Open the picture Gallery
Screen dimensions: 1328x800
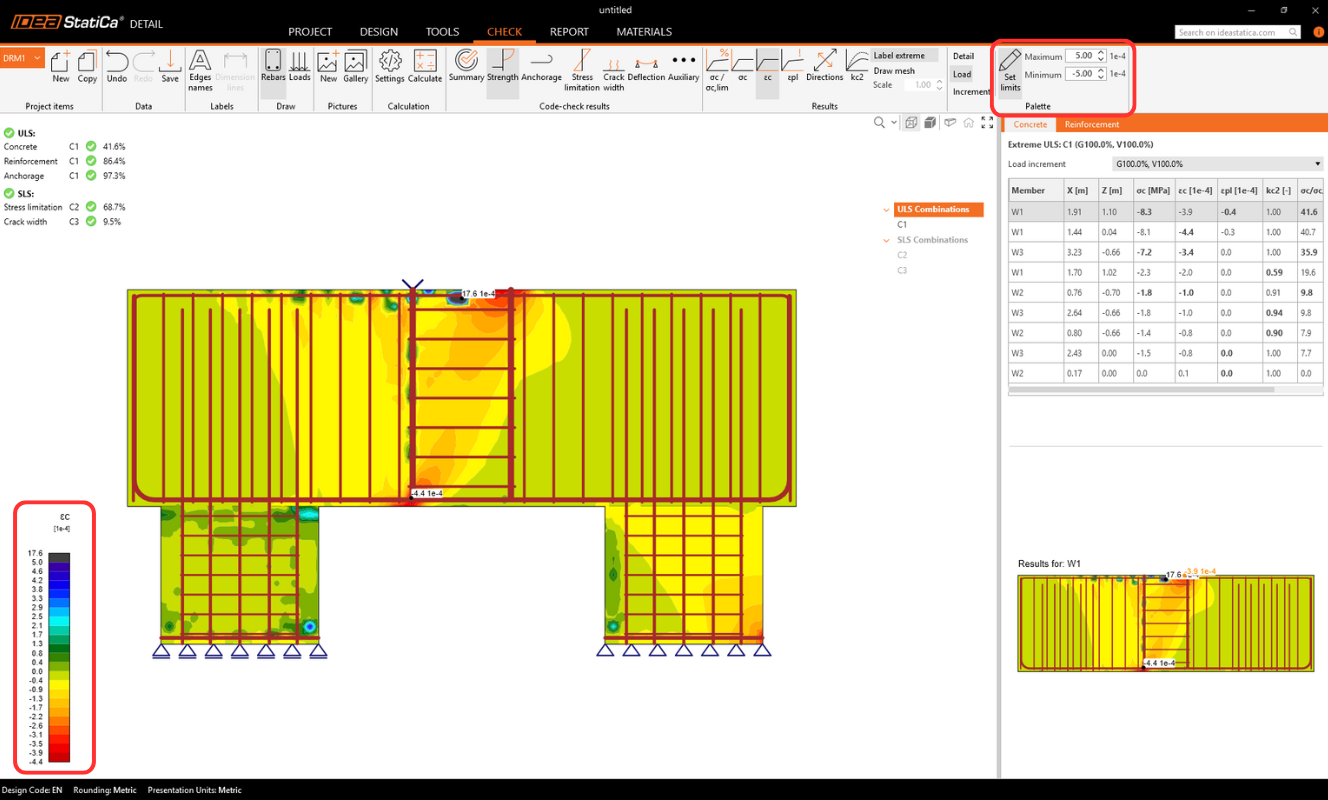tap(356, 66)
